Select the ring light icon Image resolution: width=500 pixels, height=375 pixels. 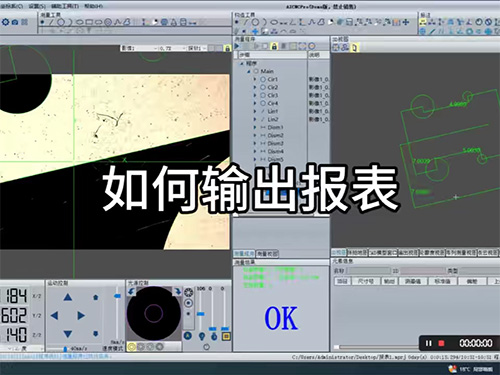click(x=189, y=292)
